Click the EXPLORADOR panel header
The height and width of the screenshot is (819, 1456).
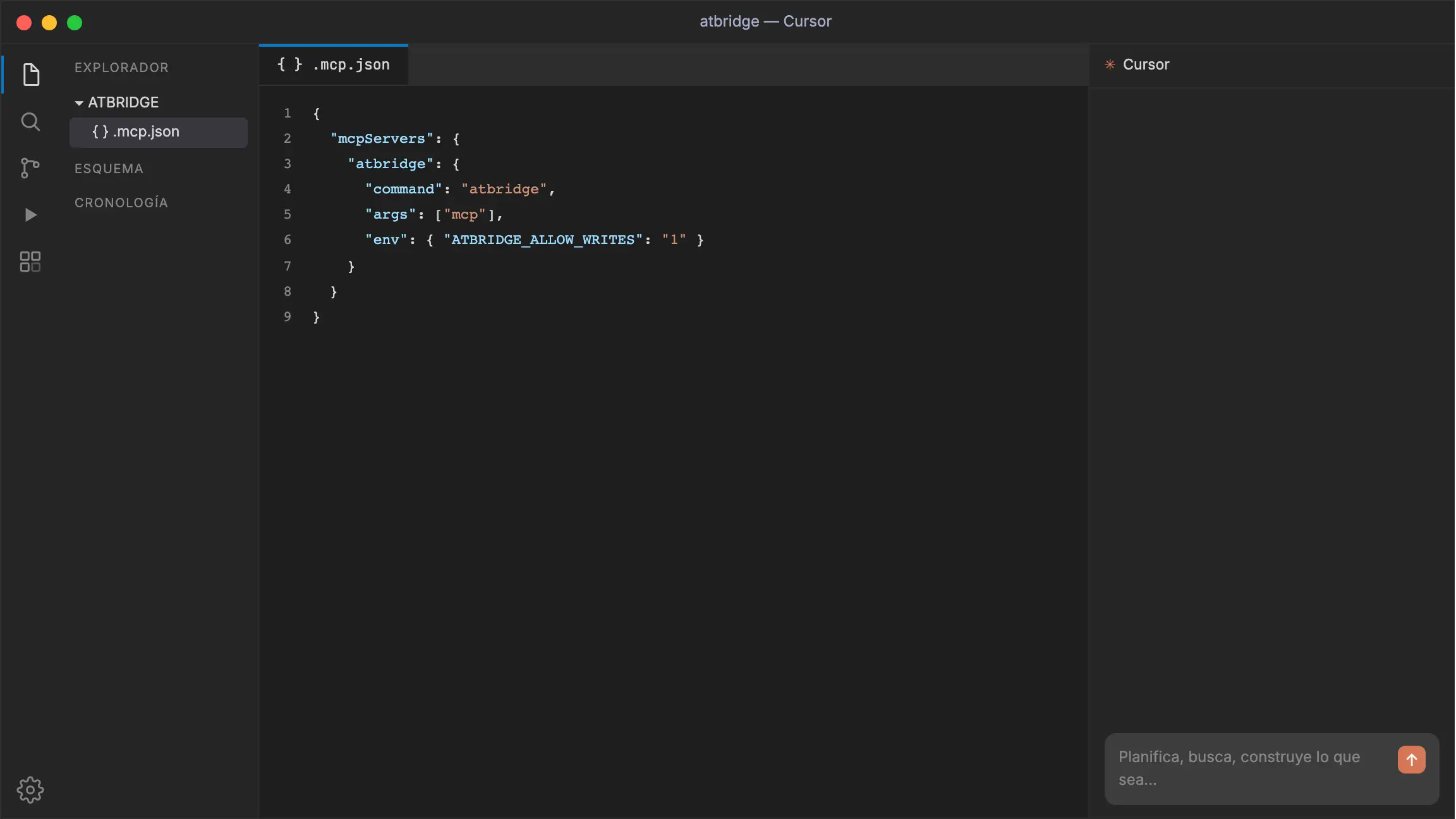pos(121,68)
